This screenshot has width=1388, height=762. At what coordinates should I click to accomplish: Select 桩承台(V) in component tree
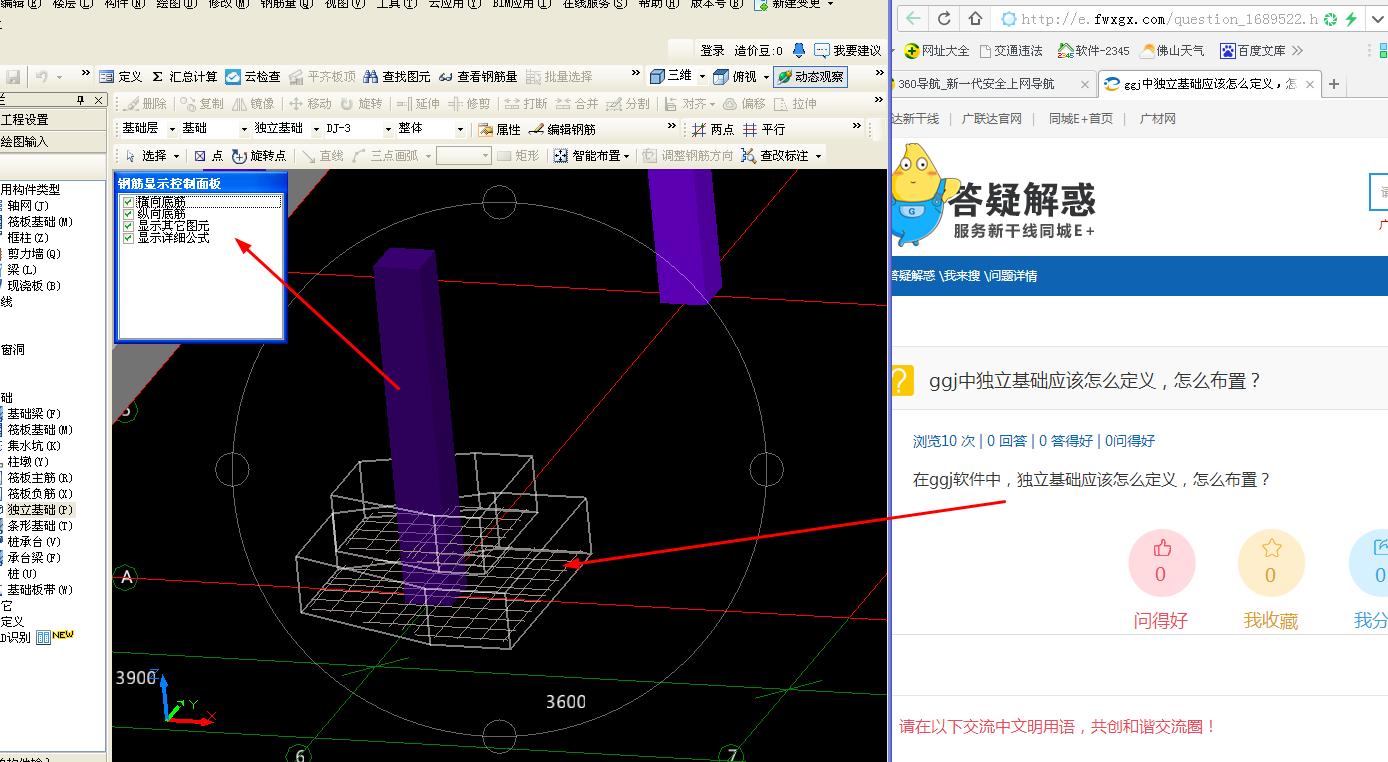pyautogui.click(x=33, y=541)
